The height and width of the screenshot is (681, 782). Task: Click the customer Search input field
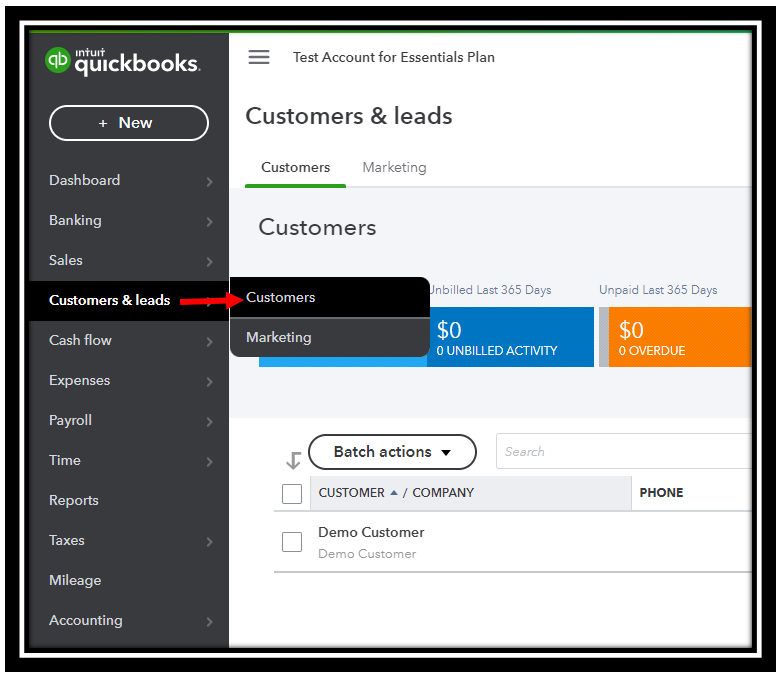coord(623,452)
